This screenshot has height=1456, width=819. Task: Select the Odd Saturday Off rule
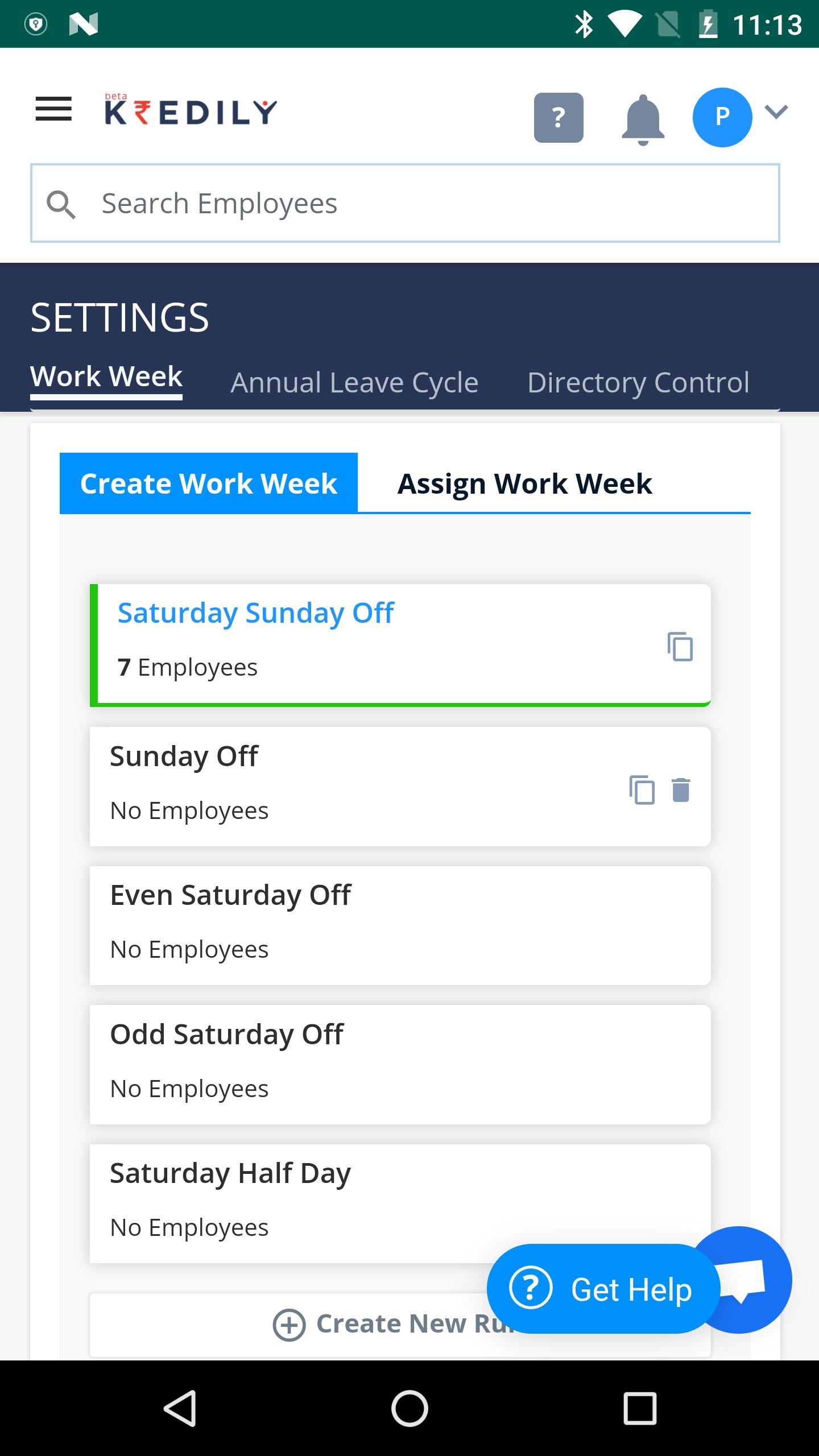pyautogui.click(x=400, y=1065)
